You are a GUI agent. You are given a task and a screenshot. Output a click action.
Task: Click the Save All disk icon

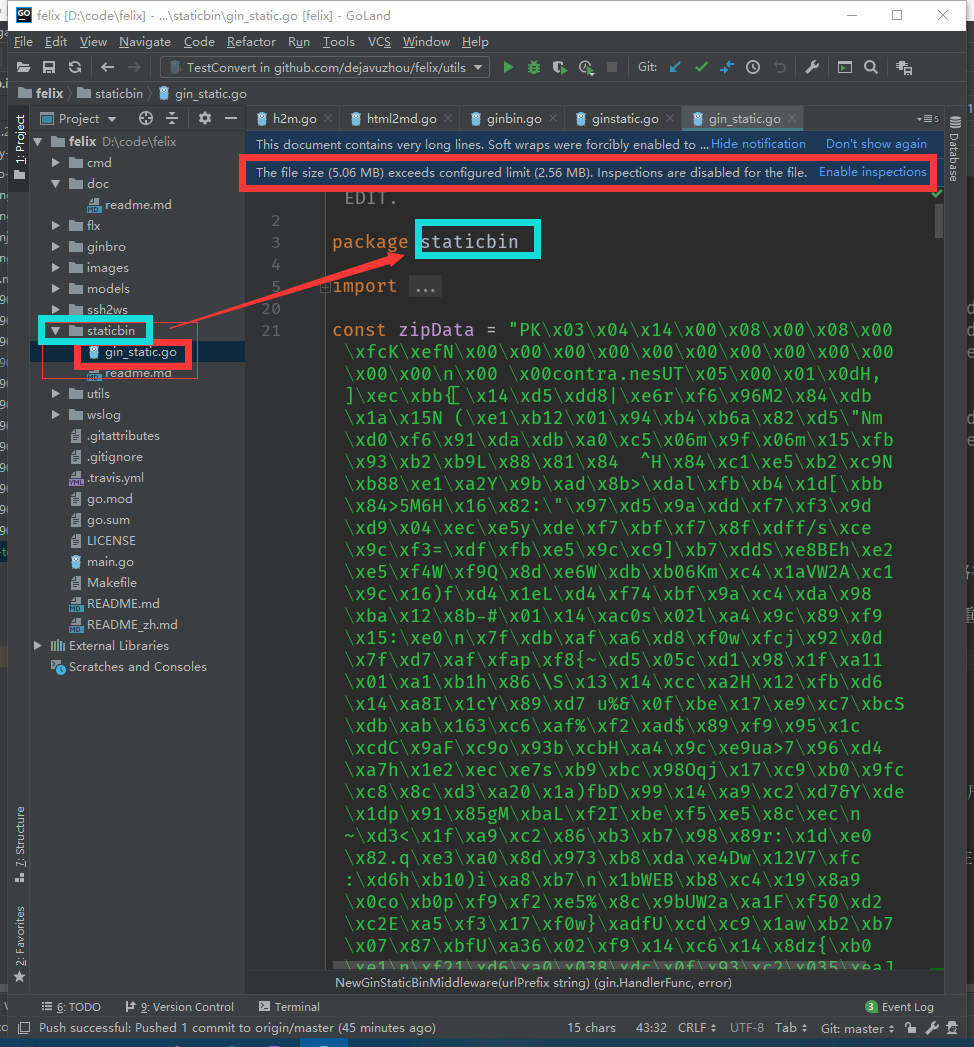(x=48, y=67)
